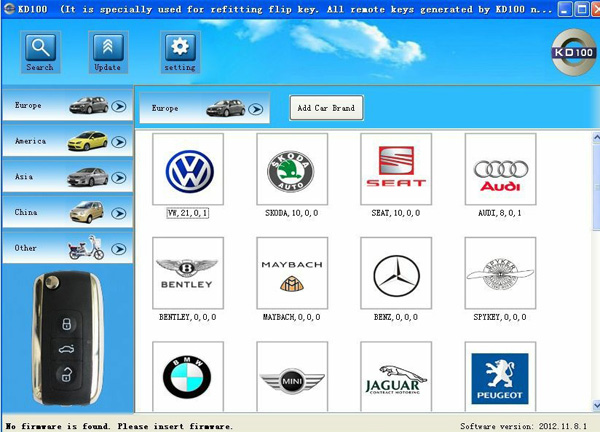
Task: Select the Skoda brand logo
Action: (x=292, y=169)
